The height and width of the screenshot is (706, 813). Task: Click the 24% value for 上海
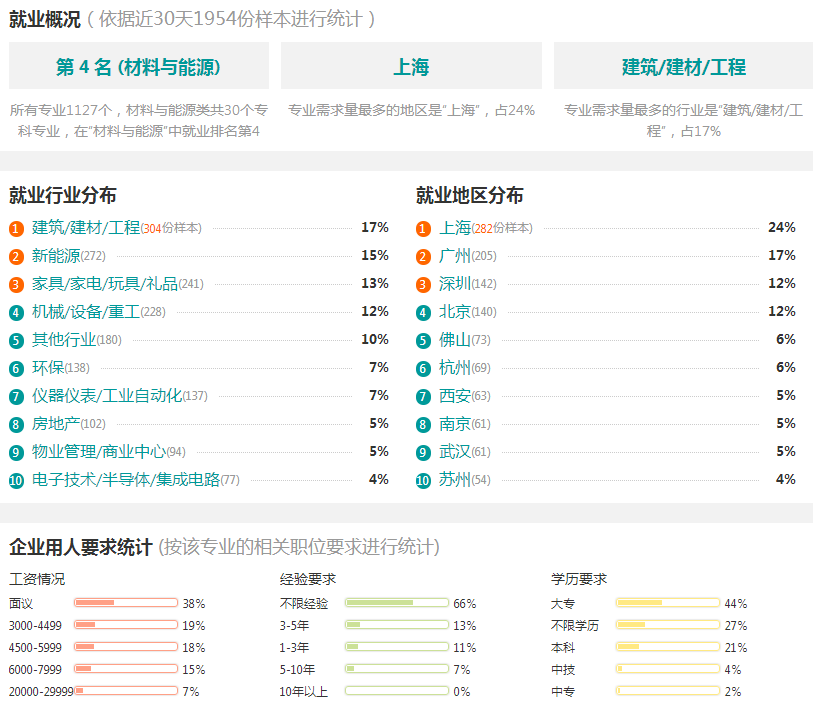782,227
